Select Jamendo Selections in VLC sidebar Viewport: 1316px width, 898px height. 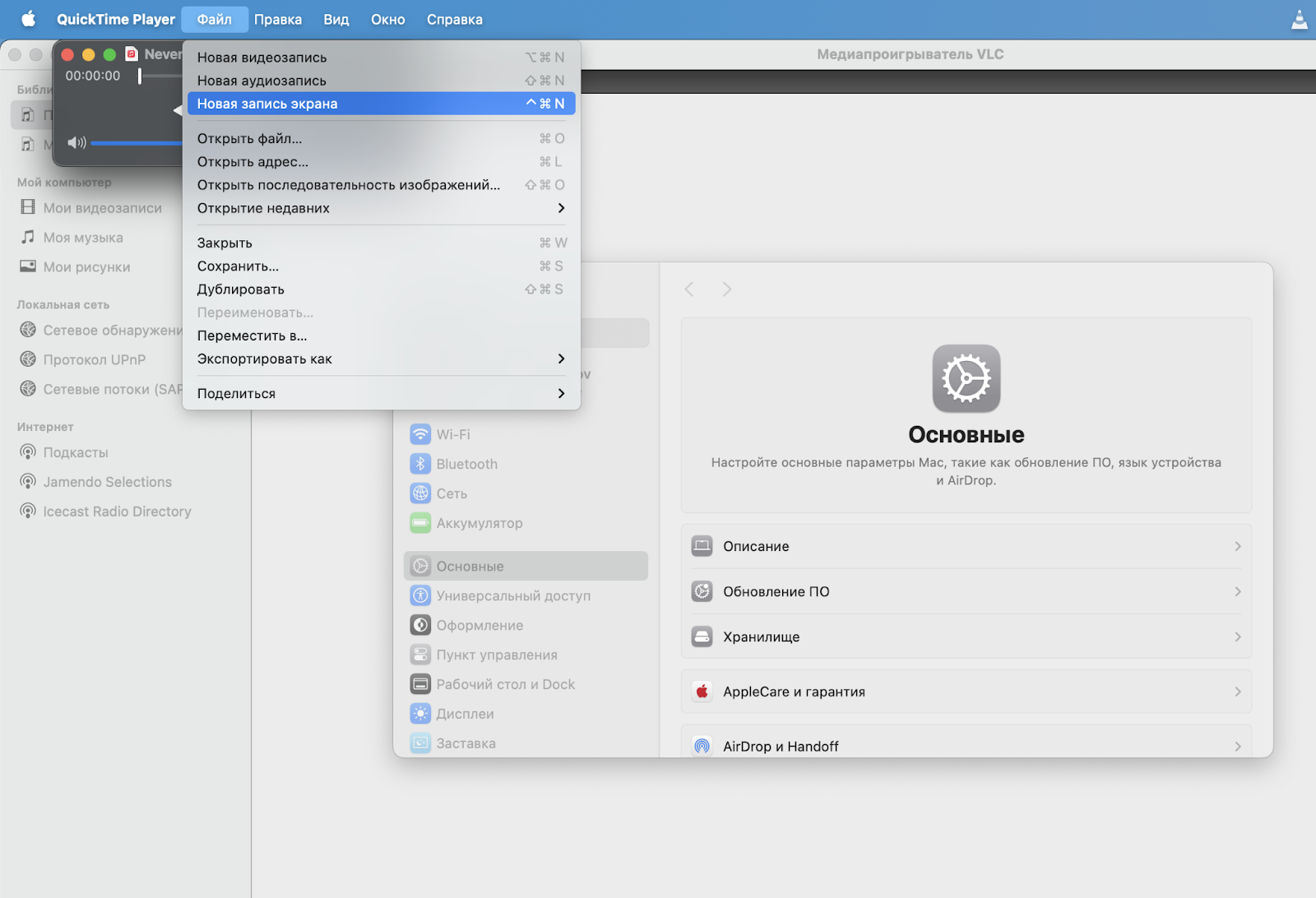107,482
